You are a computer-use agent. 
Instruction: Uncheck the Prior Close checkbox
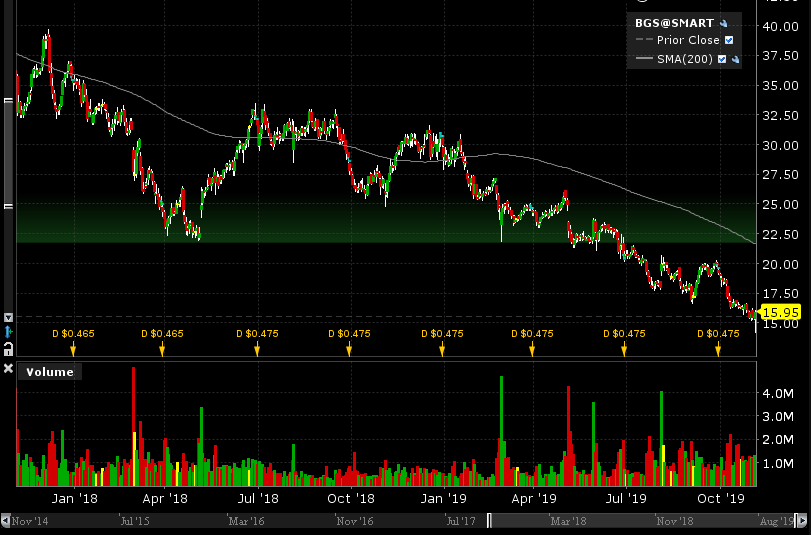[x=729, y=40]
